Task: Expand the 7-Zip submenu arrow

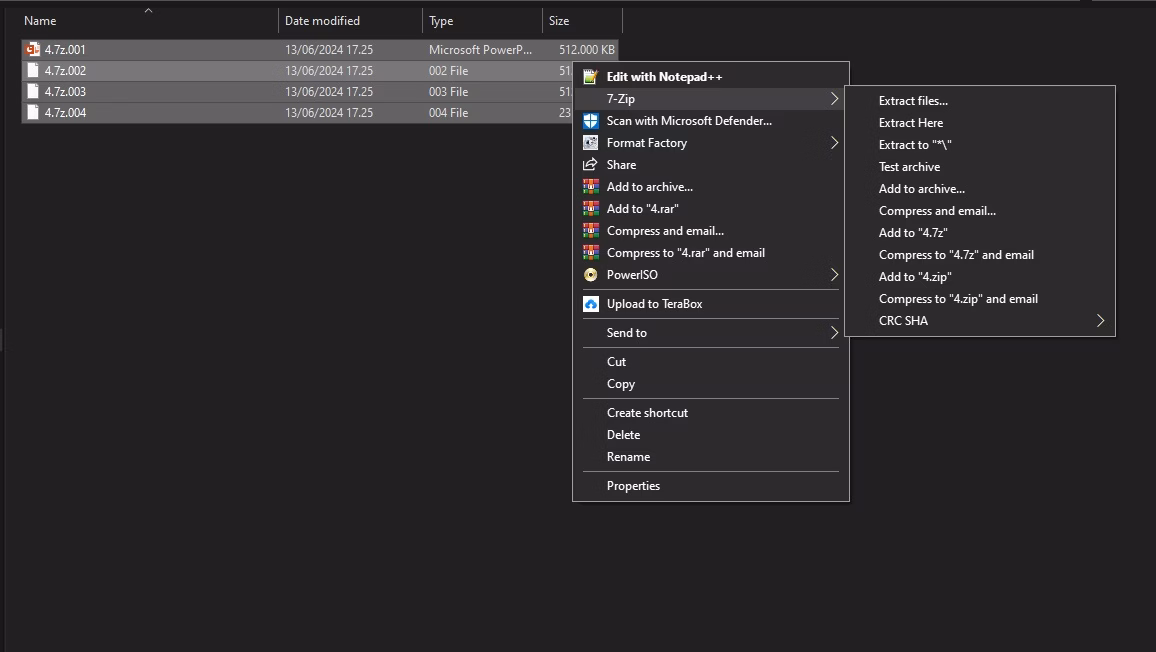Action: pyautogui.click(x=834, y=99)
